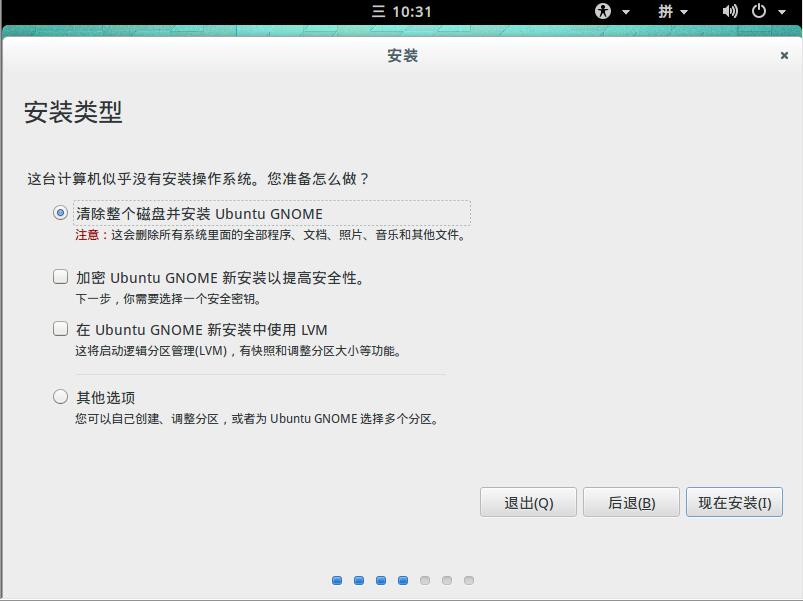The height and width of the screenshot is (601, 803).
Task: Click the last gray progress dot
Action: 469,580
